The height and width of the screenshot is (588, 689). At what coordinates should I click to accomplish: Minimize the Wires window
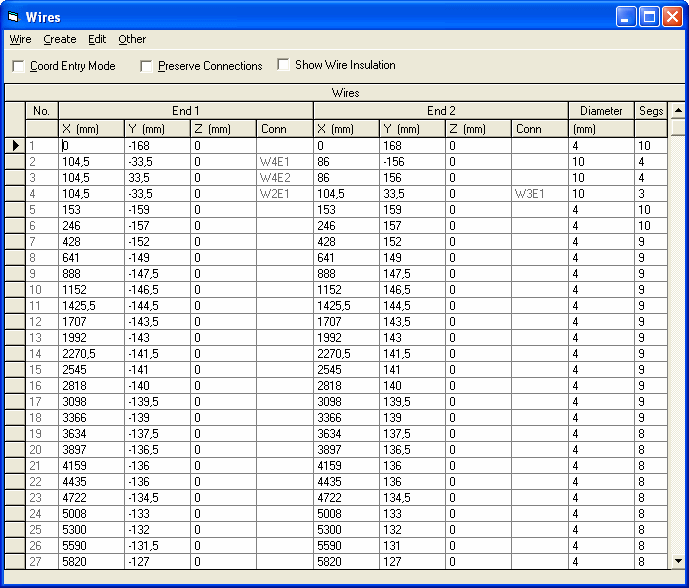tap(626, 17)
